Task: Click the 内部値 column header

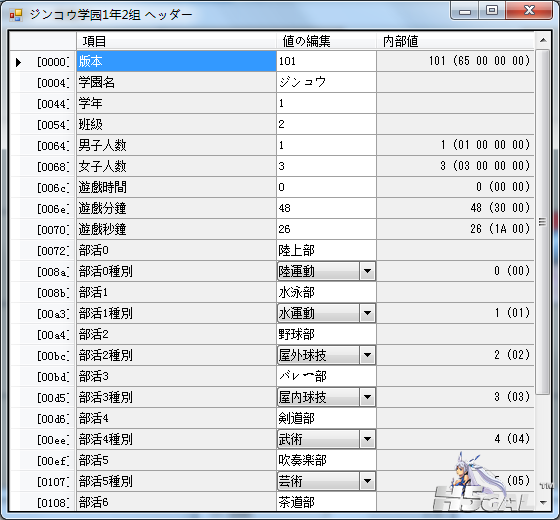Action: coord(455,41)
